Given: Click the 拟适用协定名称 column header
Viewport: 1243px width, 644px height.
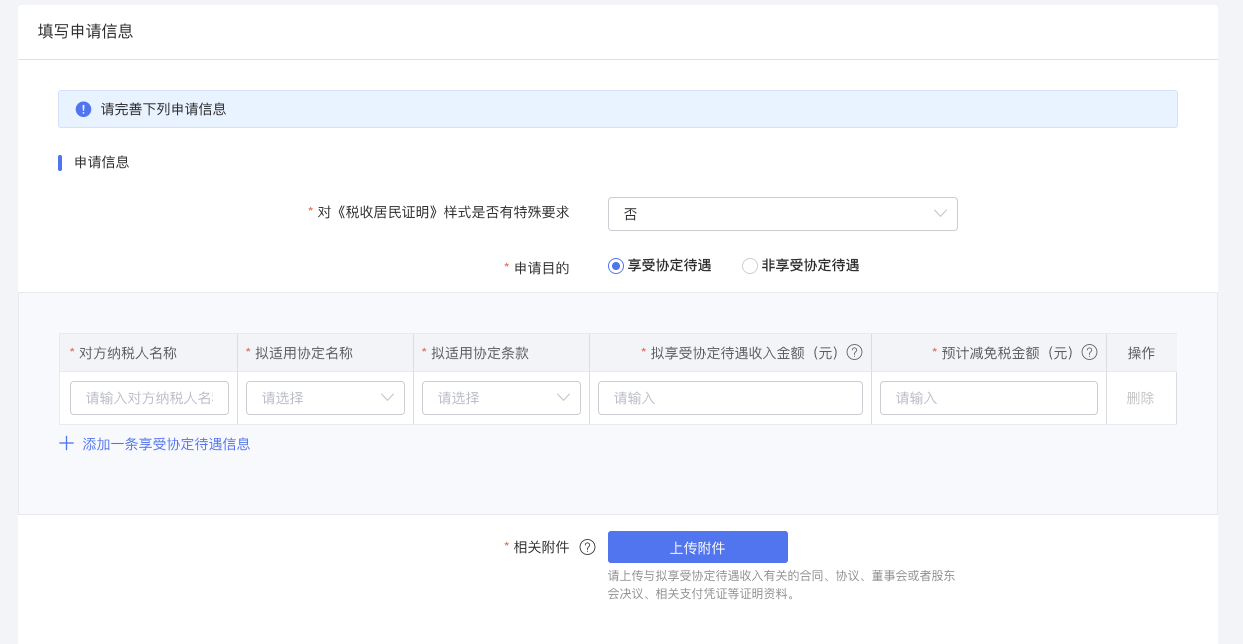Looking at the screenshot, I should [x=325, y=353].
